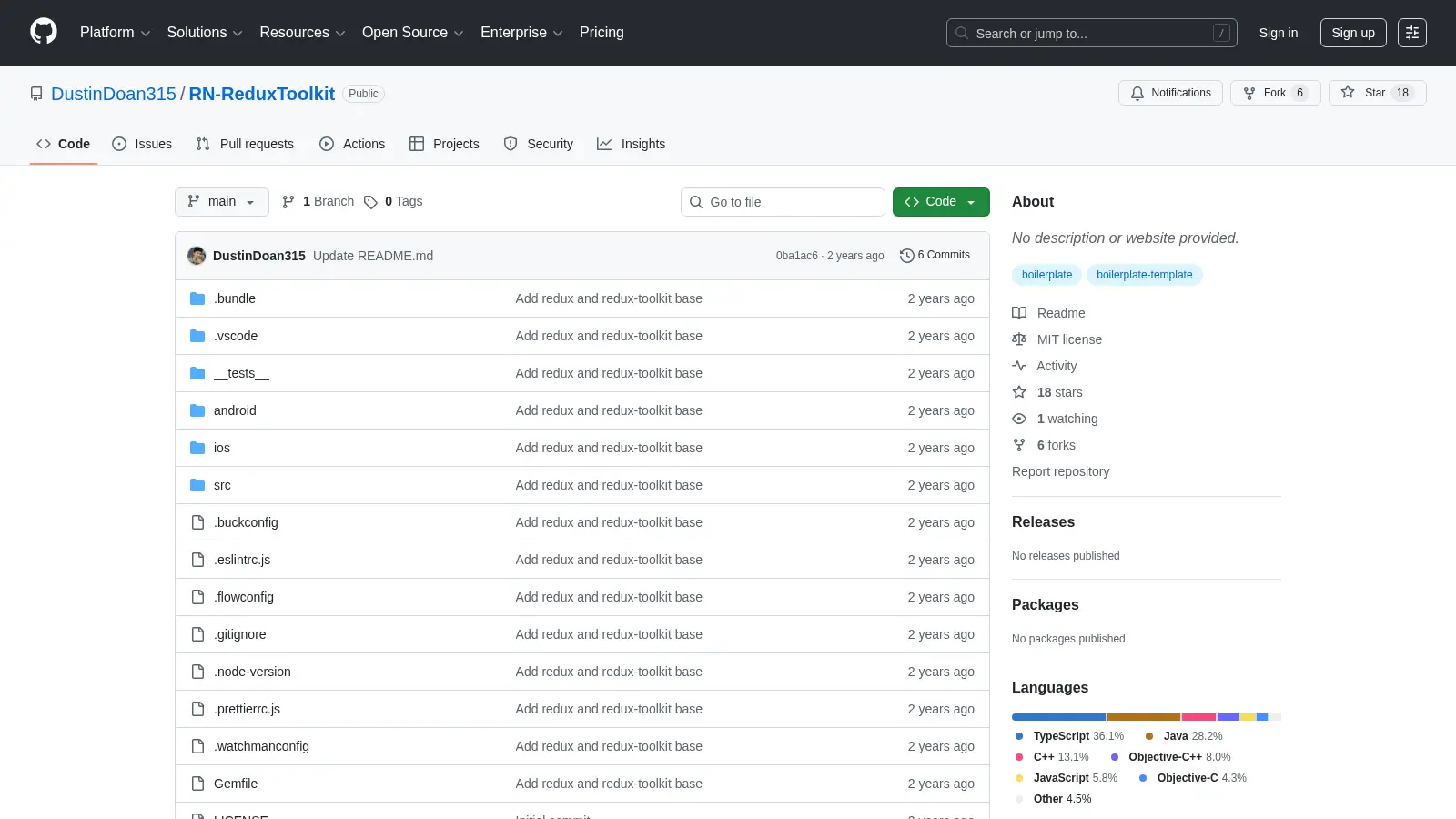Click the Fork icon button
The height and width of the screenshot is (819, 1456).
point(1249,93)
